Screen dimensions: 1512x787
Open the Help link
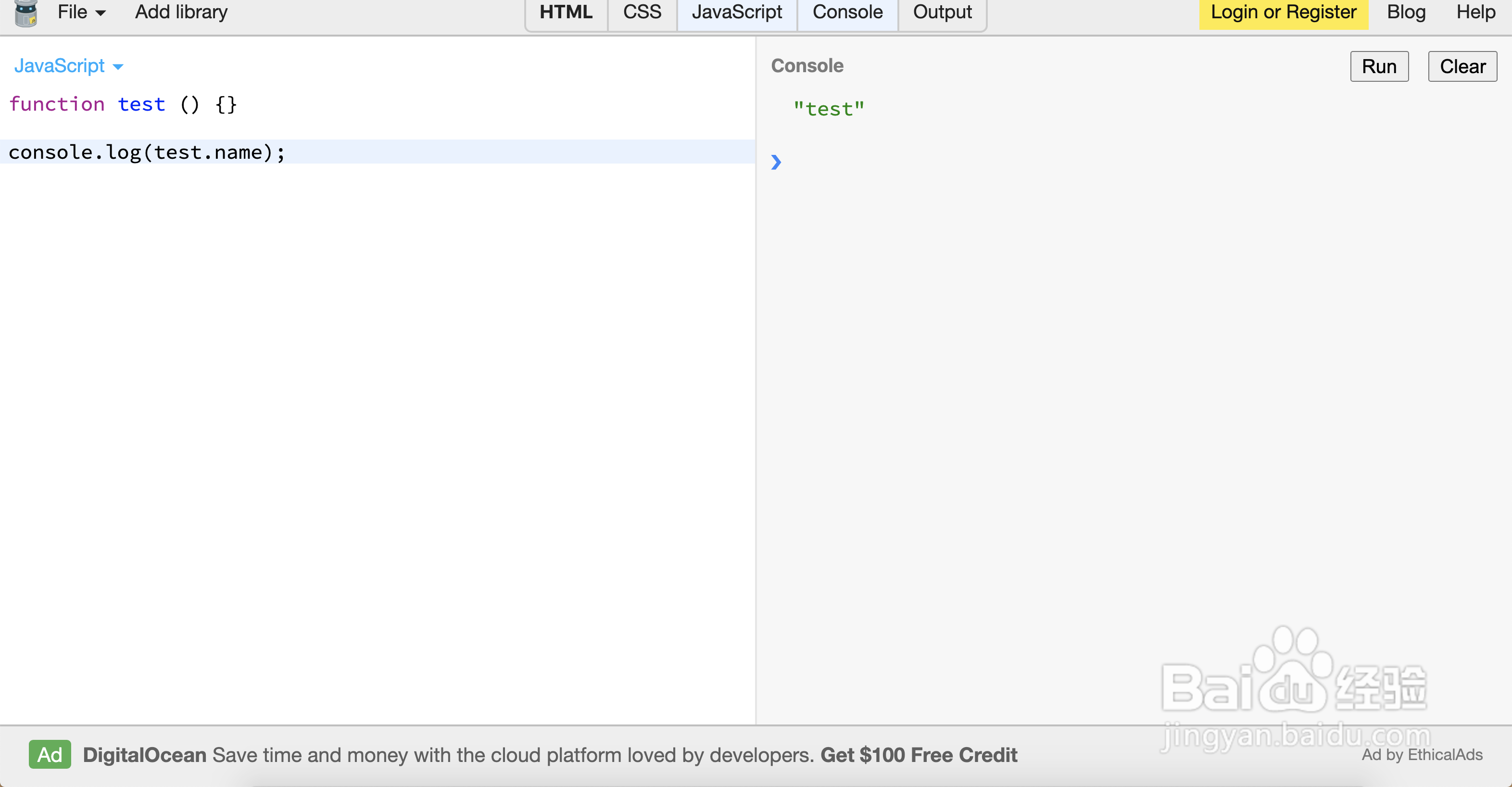pos(1475,13)
